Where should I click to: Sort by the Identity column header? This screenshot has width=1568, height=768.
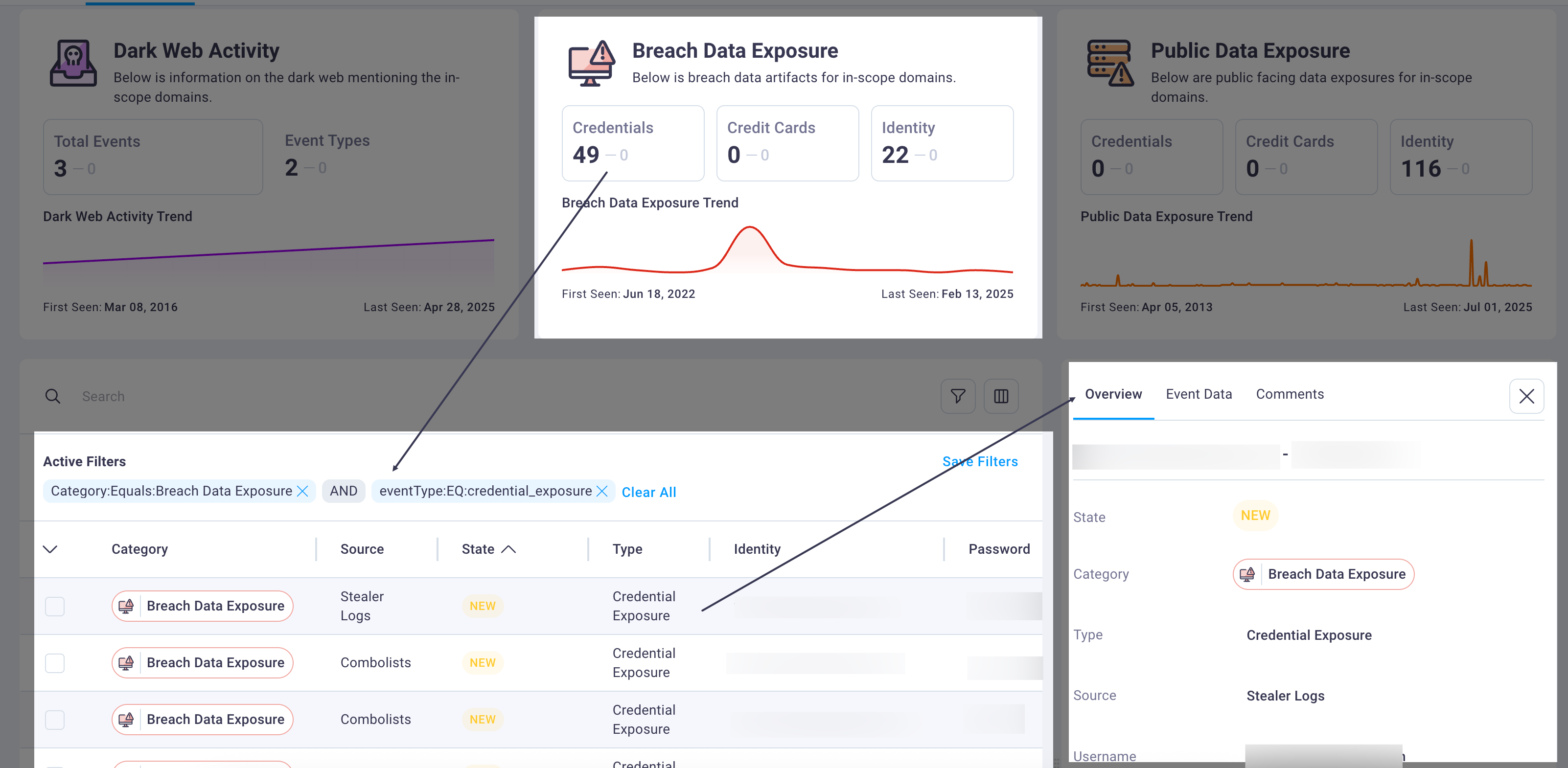pos(757,549)
